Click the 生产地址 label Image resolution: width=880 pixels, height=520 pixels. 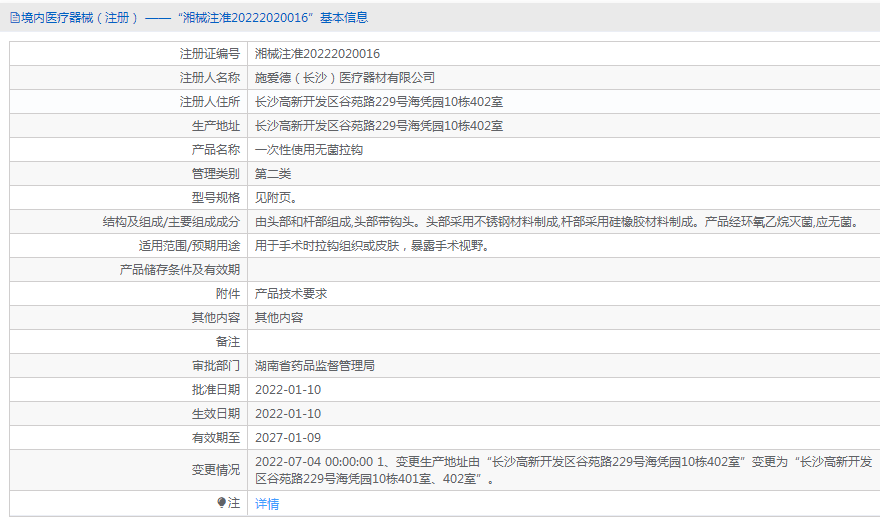pos(216,126)
